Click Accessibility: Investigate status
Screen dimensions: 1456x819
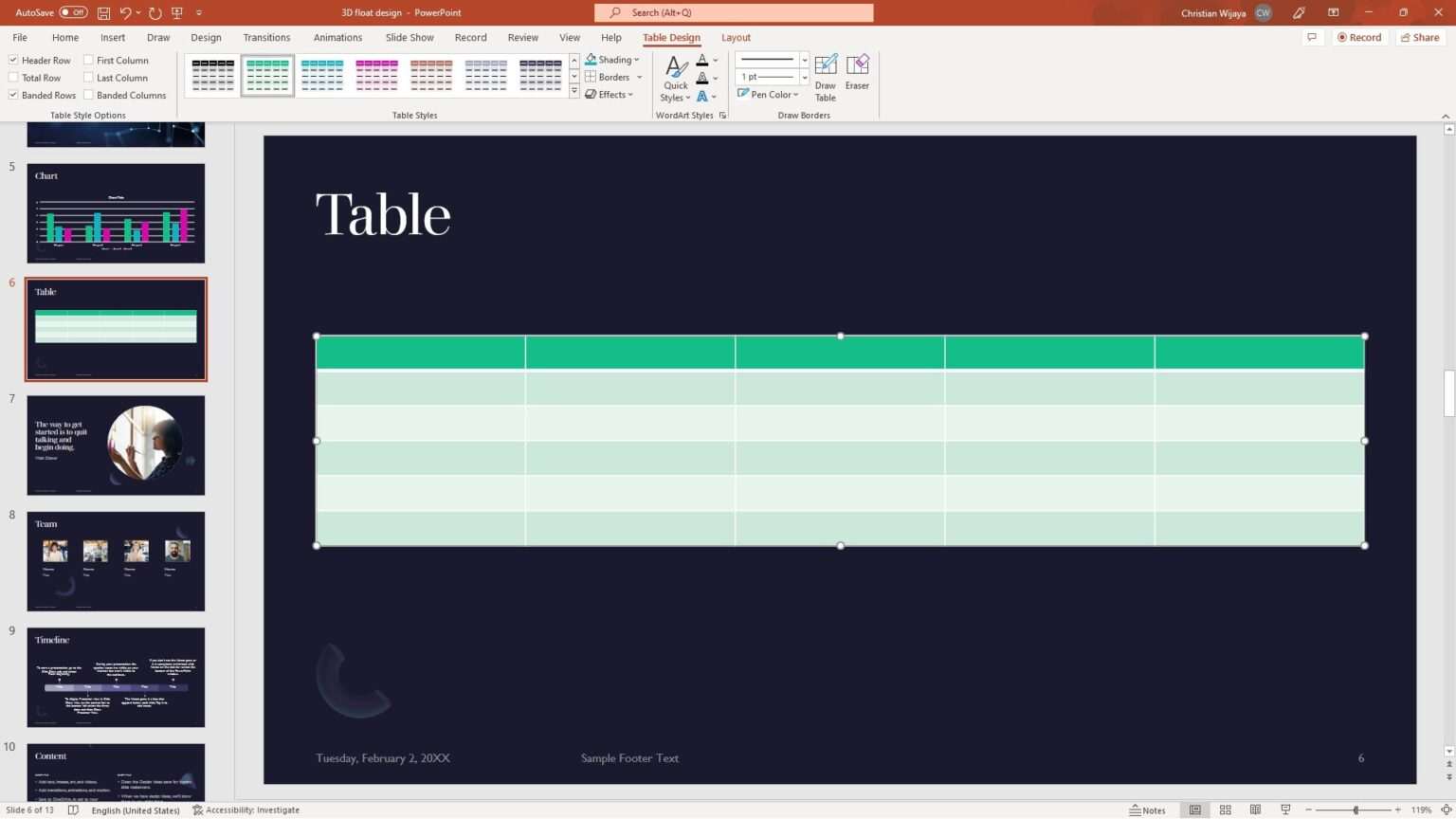[x=246, y=810]
